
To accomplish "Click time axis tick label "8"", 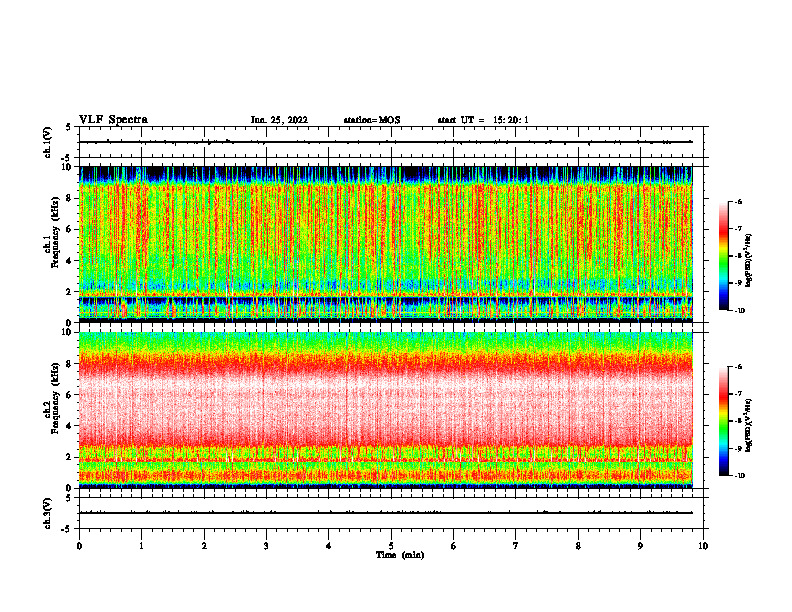I will [x=578, y=546].
